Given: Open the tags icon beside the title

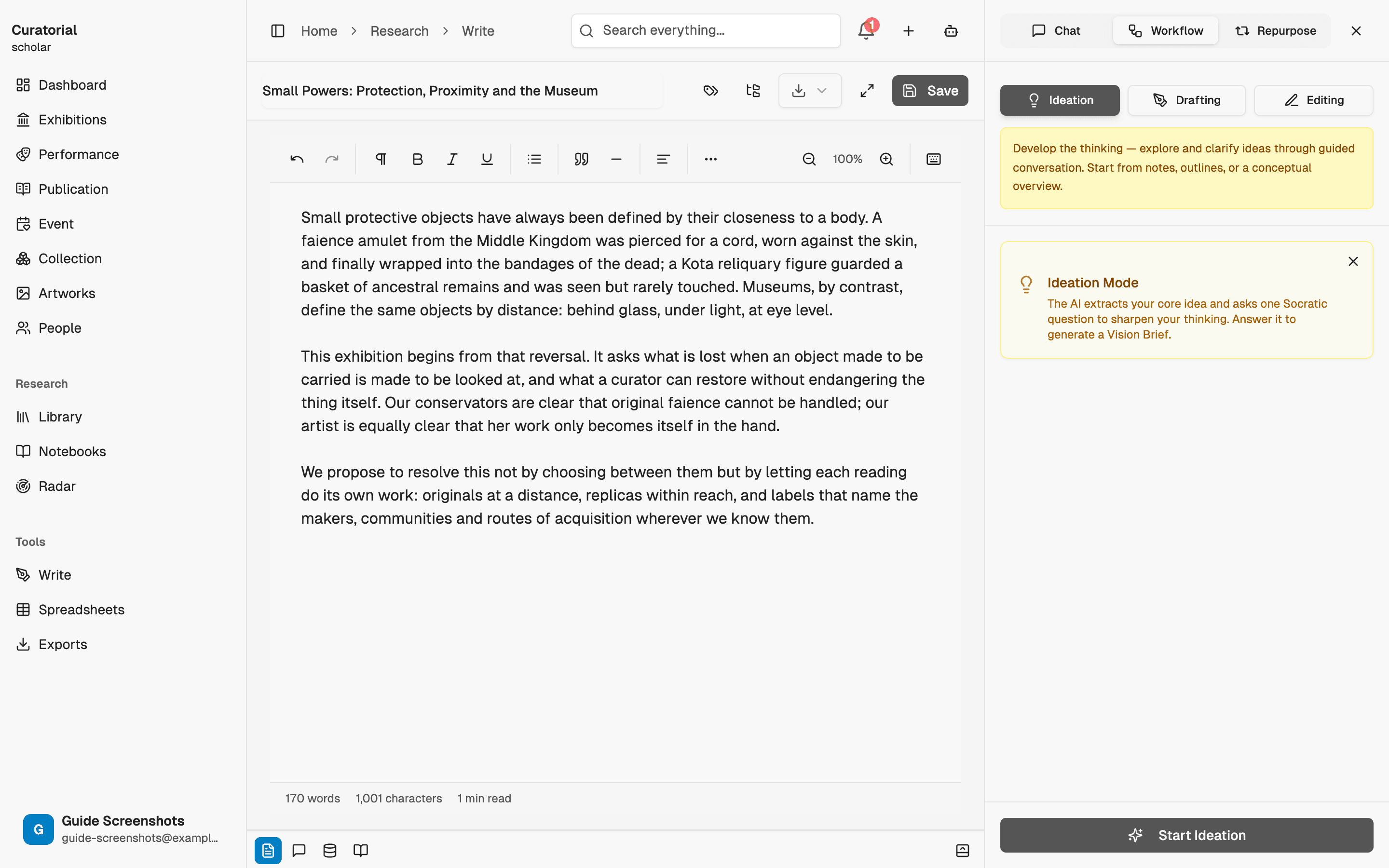Looking at the screenshot, I should tap(710, 91).
